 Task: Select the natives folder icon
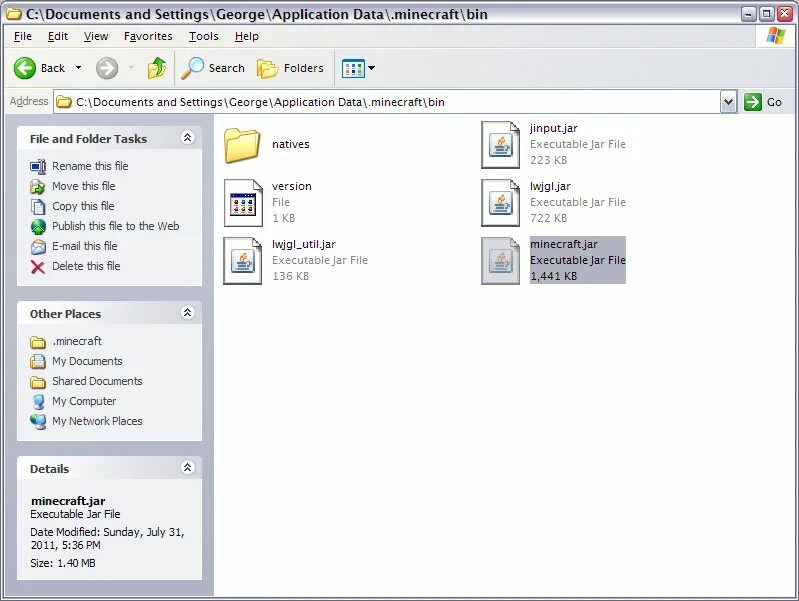point(242,145)
